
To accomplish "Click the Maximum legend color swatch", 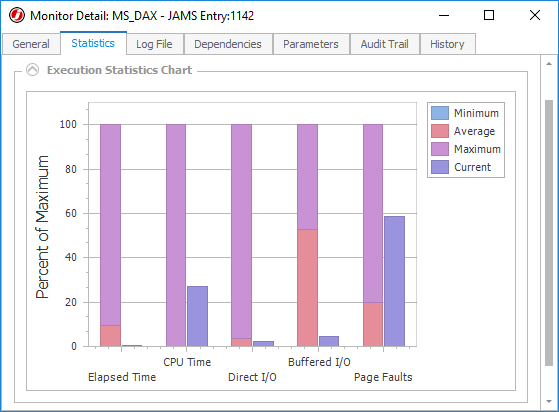I will coord(440,149).
